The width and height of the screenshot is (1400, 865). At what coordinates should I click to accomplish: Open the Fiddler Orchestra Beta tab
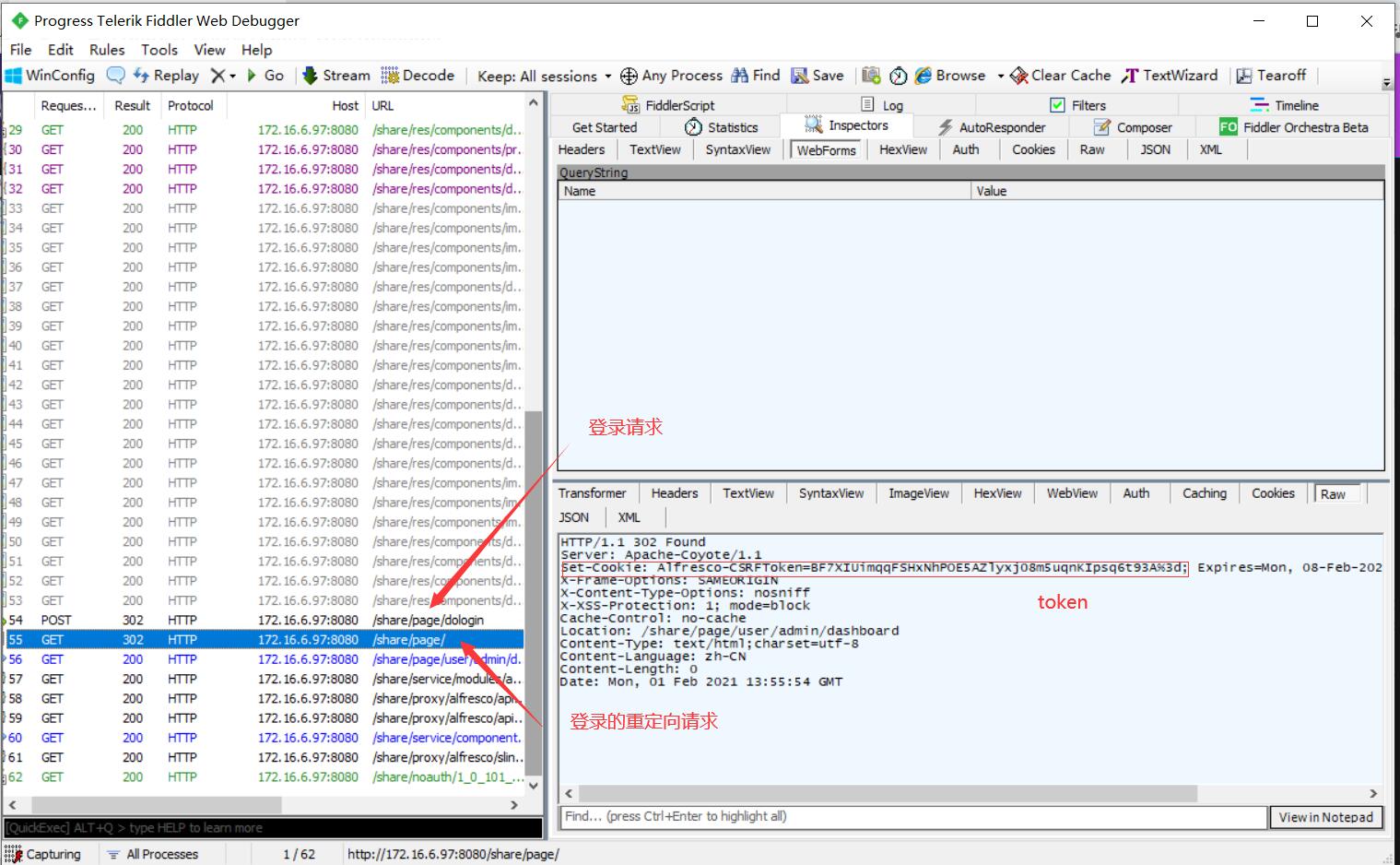1293,127
